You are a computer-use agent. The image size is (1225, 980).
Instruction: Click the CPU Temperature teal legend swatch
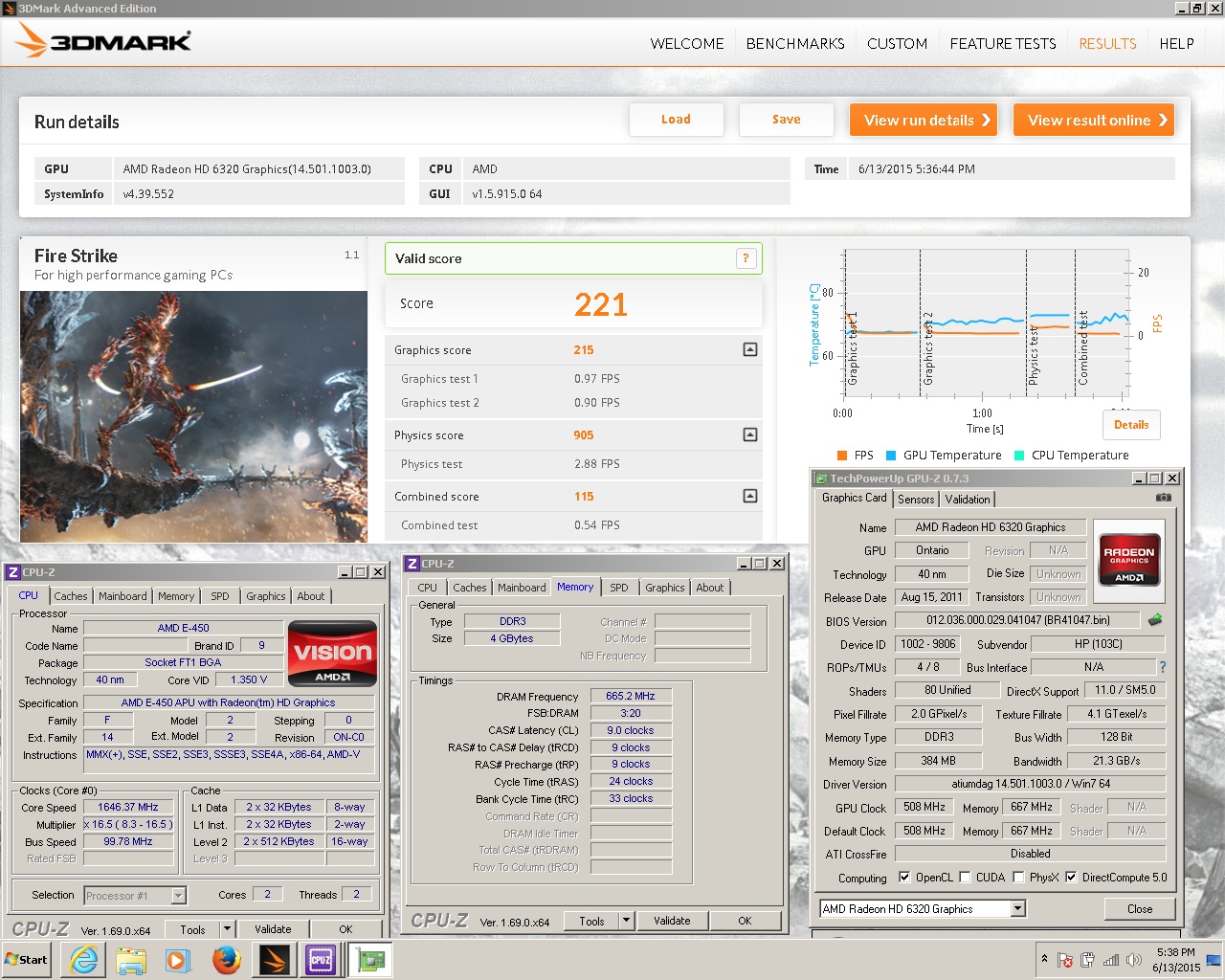click(x=1019, y=456)
